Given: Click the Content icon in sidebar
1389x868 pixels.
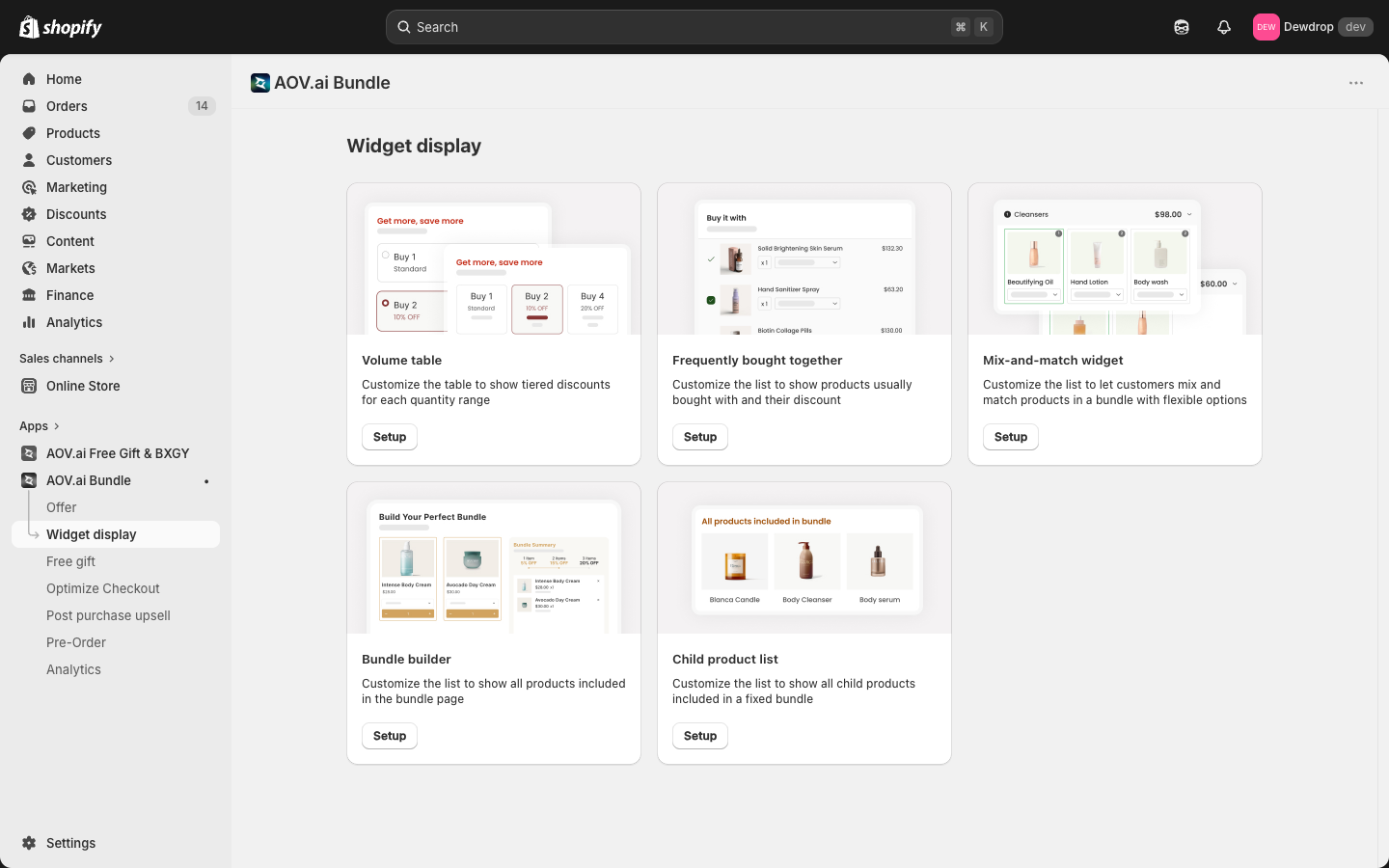Looking at the screenshot, I should click(x=29, y=241).
